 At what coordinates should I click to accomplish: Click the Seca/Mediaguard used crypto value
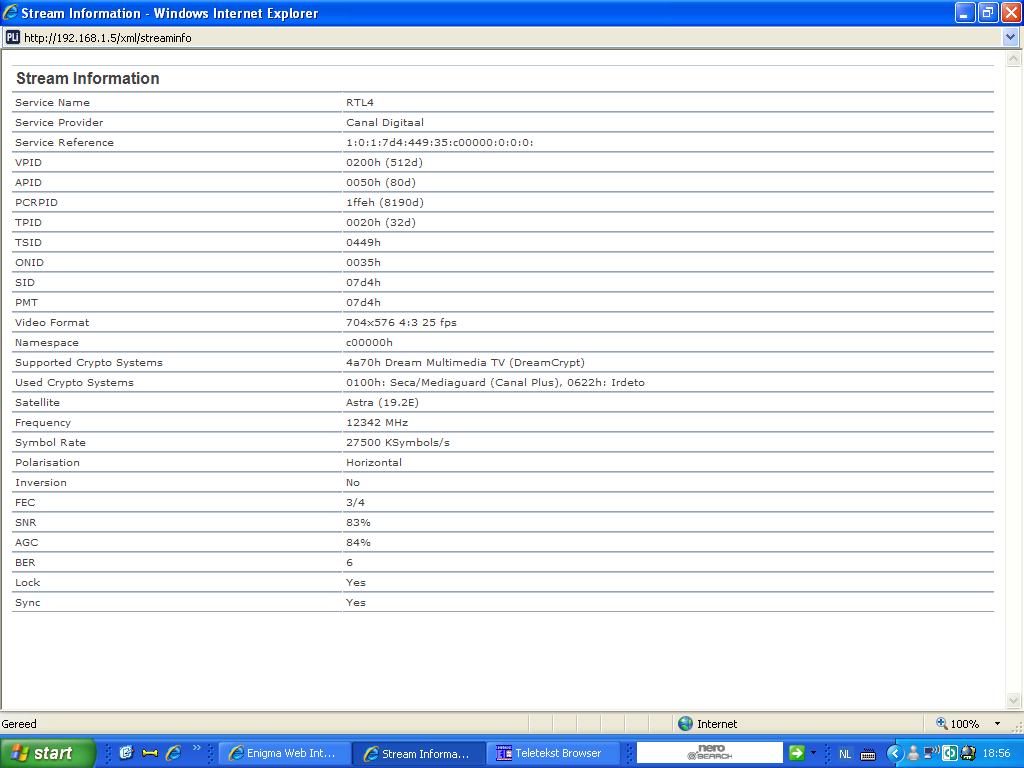[495, 383]
